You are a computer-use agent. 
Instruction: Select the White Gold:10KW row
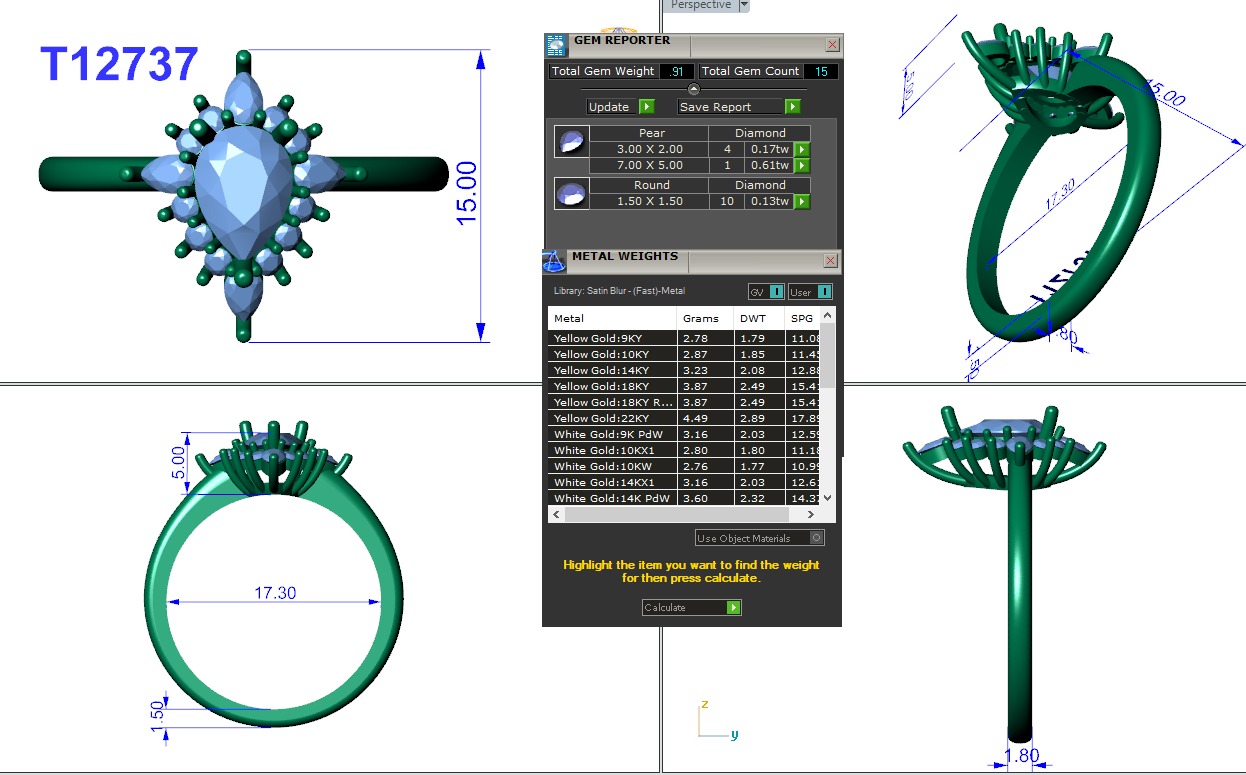684,466
